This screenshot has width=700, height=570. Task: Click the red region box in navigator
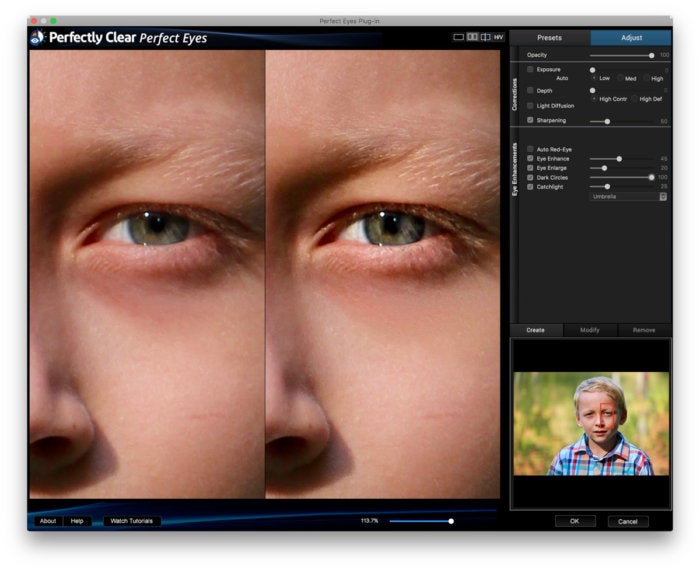[x=608, y=415]
